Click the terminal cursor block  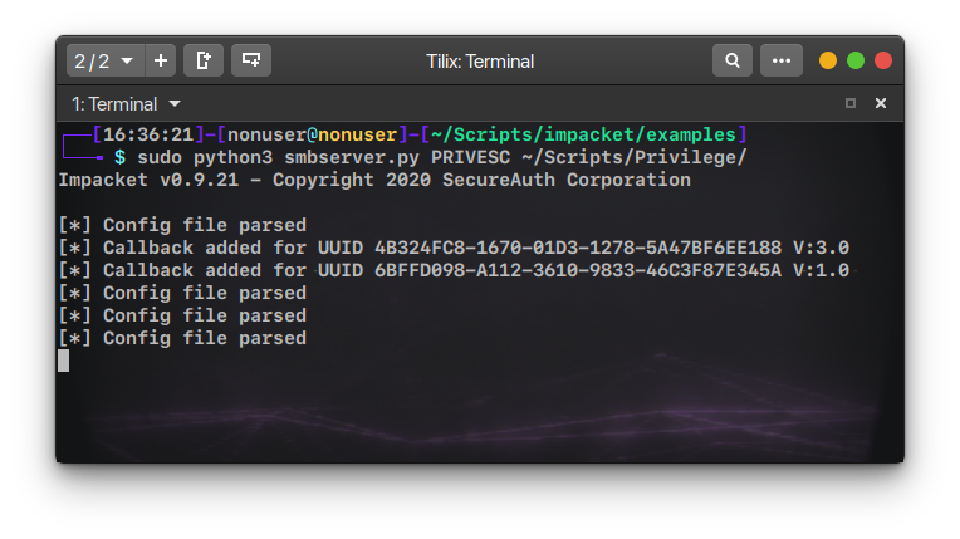[64, 360]
